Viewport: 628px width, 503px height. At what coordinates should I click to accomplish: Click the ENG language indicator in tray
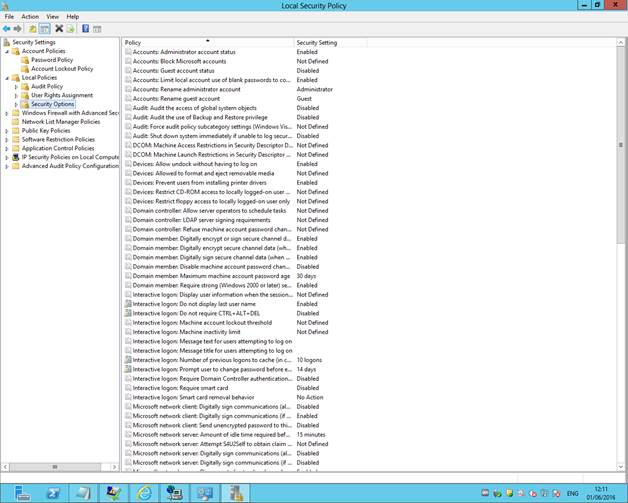click(x=572, y=493)
